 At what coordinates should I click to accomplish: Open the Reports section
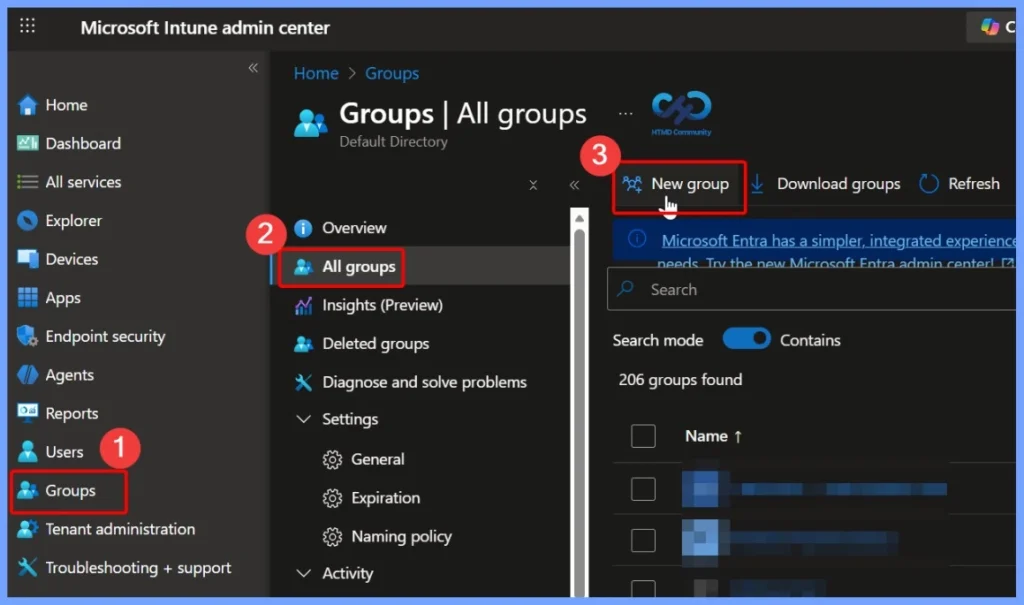click(72, 413)
